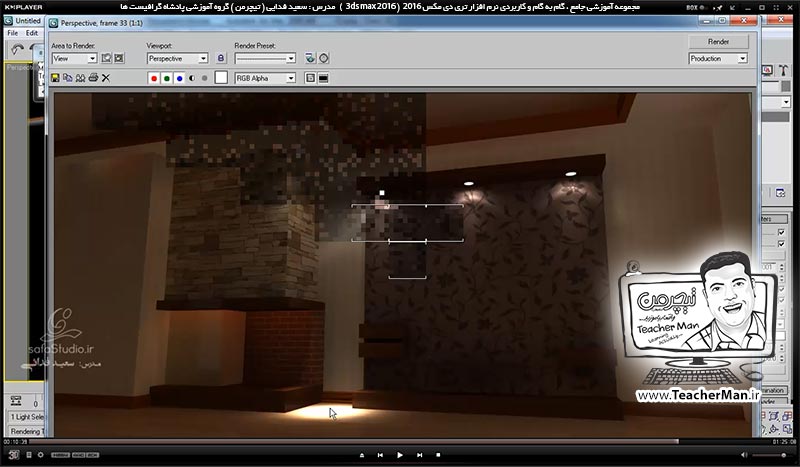This screenshot has width=800, height=467.
Task: Adjust the KMPlayer volume slider
Action: (770, 455)
